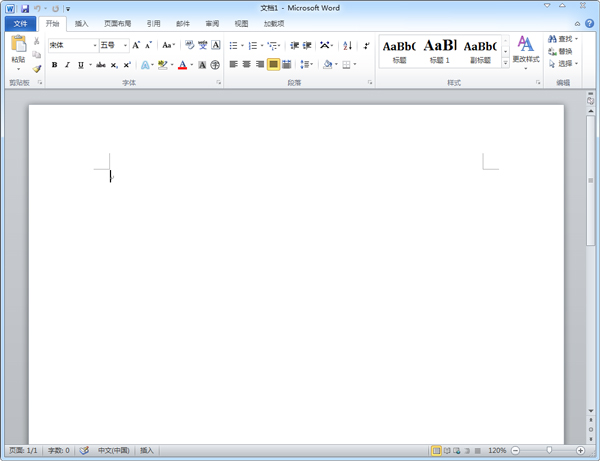Image resolution: width=600 pixels, height=461 pixels.
Task: Toggle Italic formatting
Action: pyautogui.click(x=67, y=65)
